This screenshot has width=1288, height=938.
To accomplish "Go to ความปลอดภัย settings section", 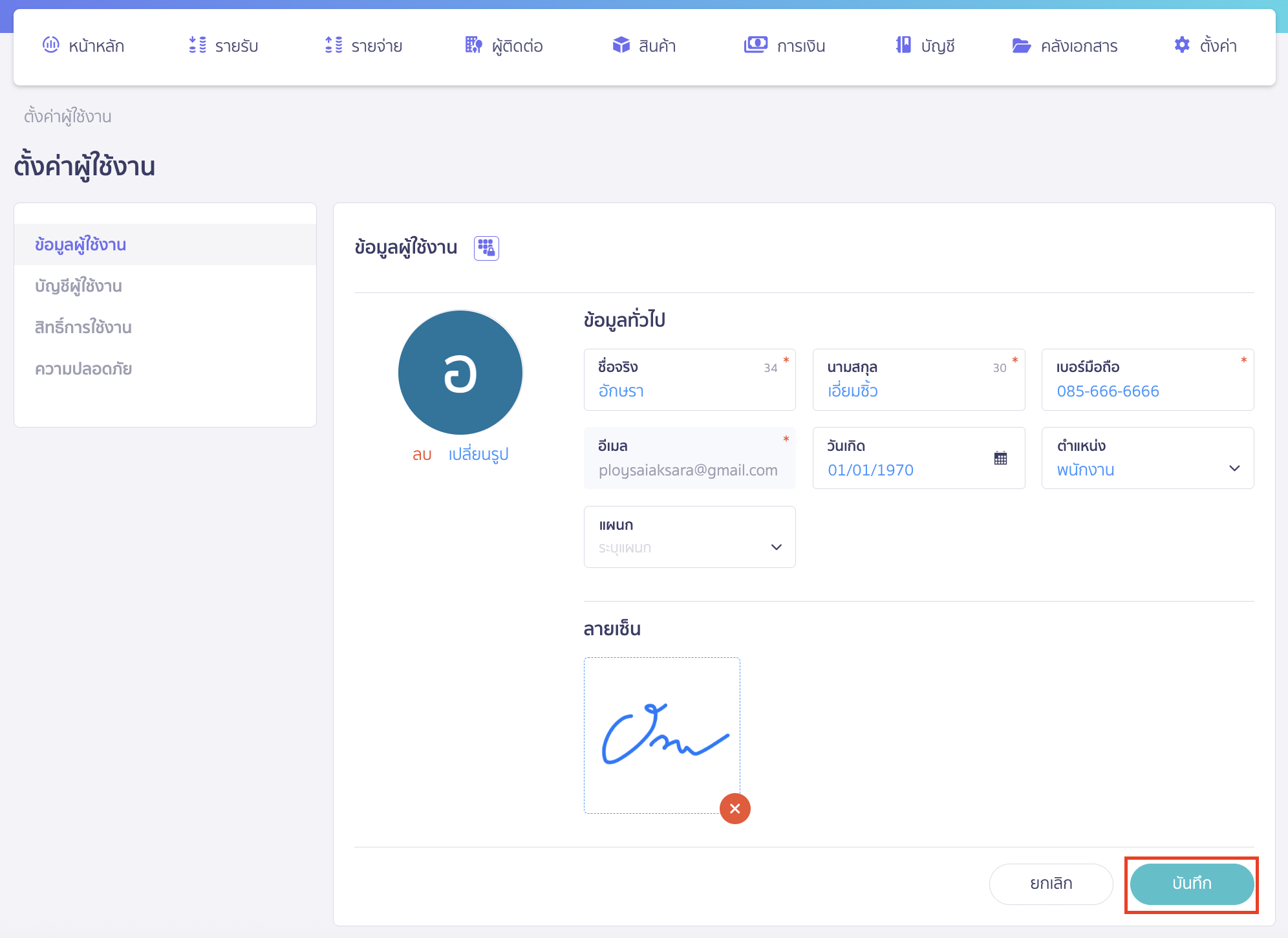I will pyautogui.click(x=83, y=369).
